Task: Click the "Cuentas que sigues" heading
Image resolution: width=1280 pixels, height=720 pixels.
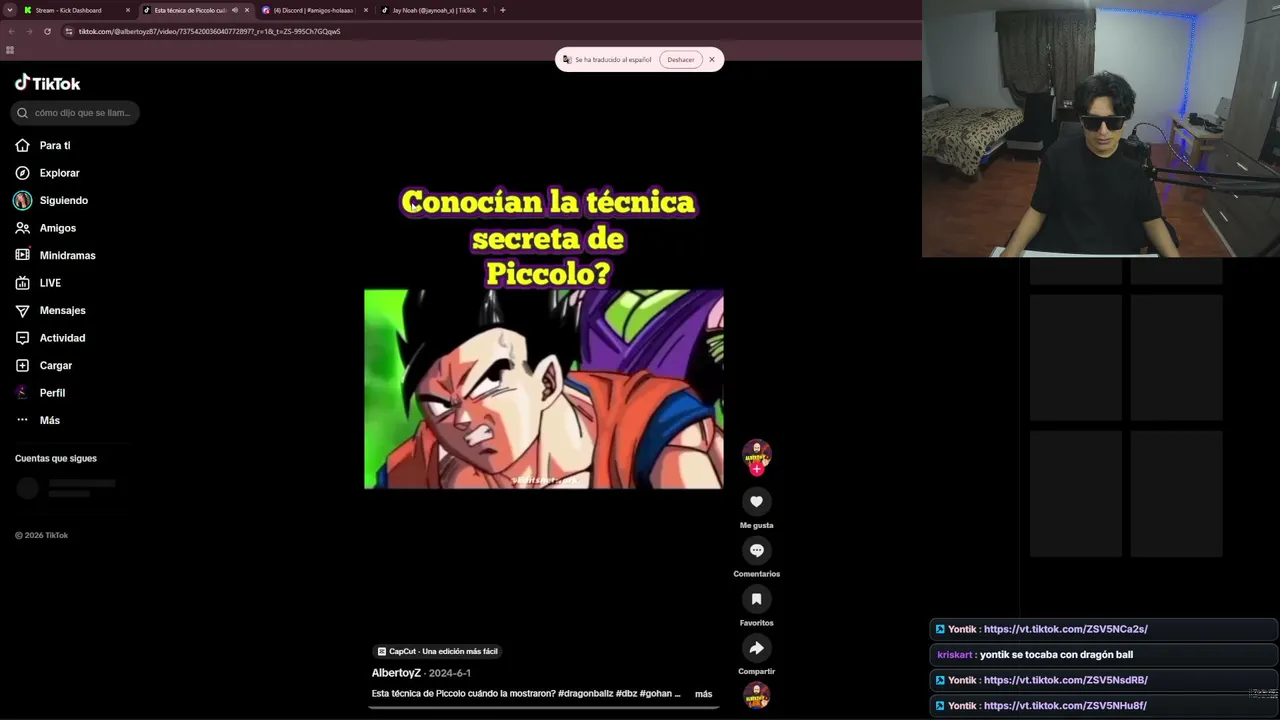Action: pyautogui.click(x=56, y=459)
